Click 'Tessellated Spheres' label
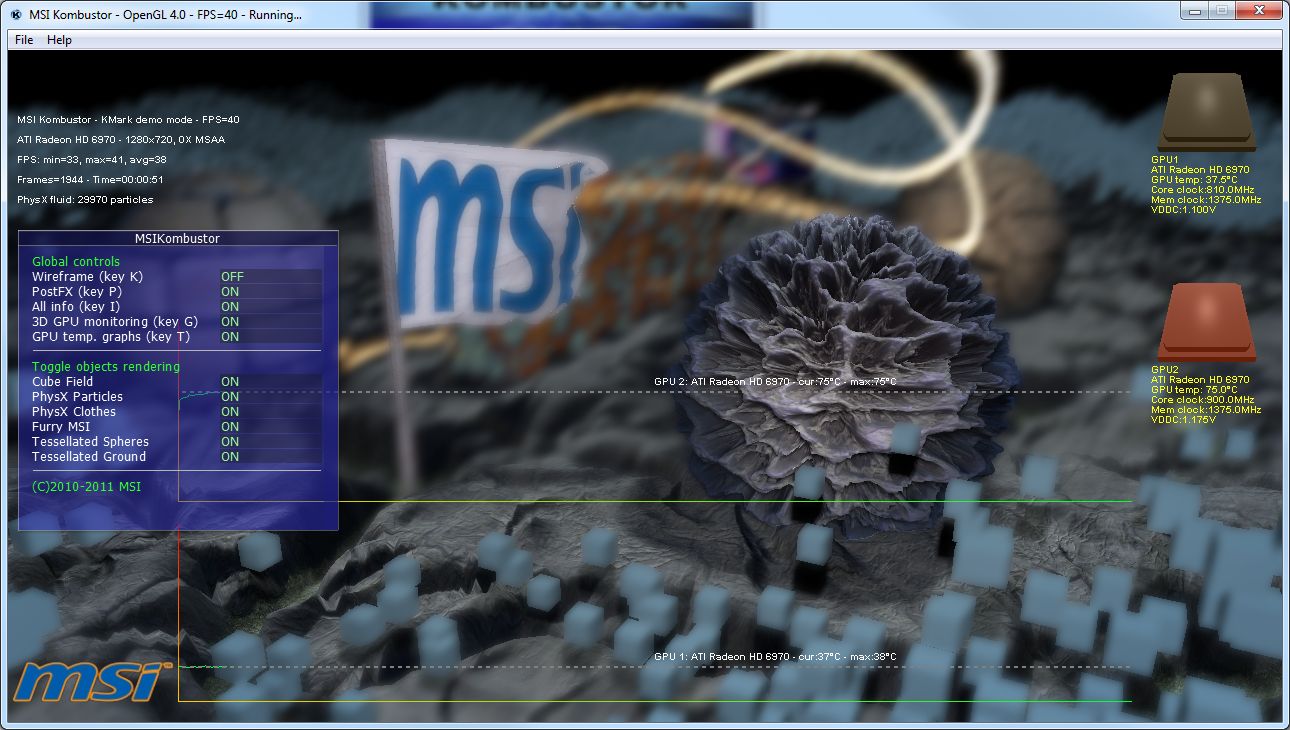 90,442
